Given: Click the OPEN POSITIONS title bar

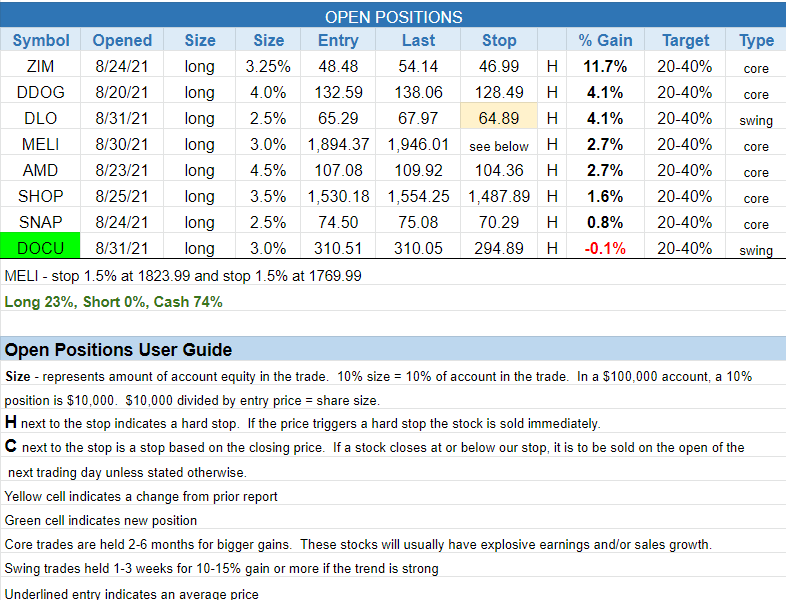Looking at the screenshot, I should click(393, 15).
